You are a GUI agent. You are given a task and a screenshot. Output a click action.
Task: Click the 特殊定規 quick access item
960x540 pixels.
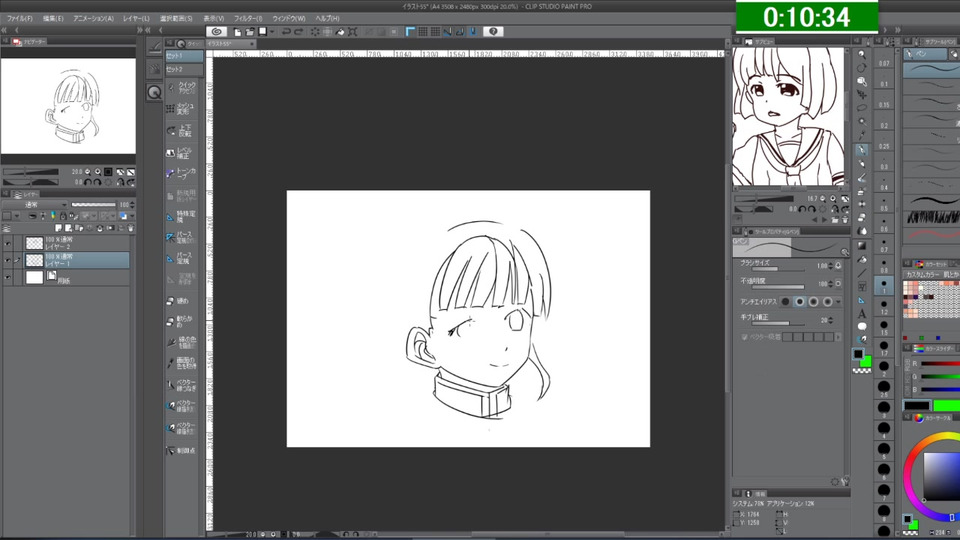(181, 217)
